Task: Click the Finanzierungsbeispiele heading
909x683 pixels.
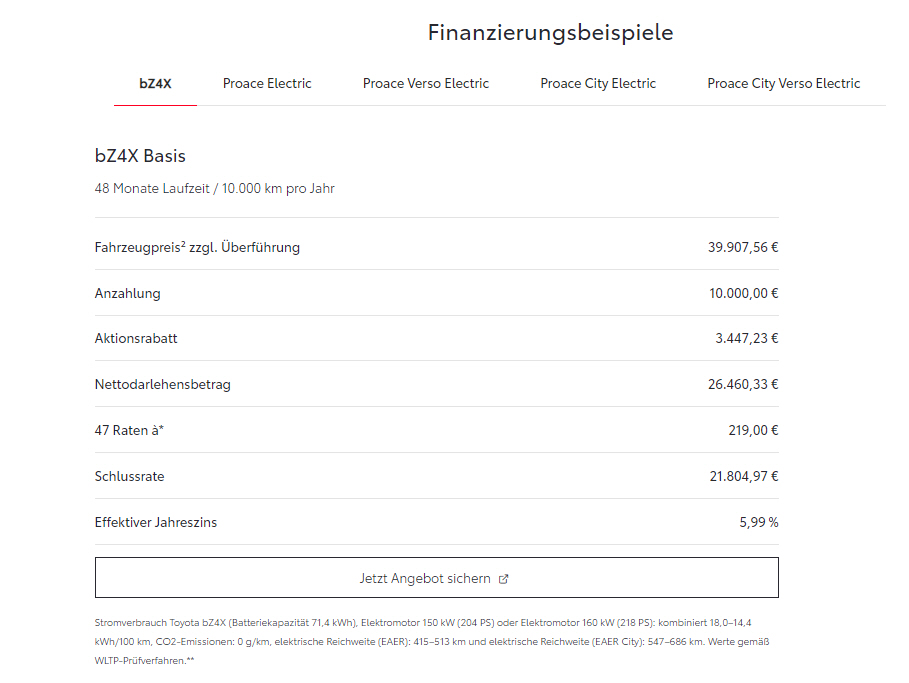Action: [550, 33]
